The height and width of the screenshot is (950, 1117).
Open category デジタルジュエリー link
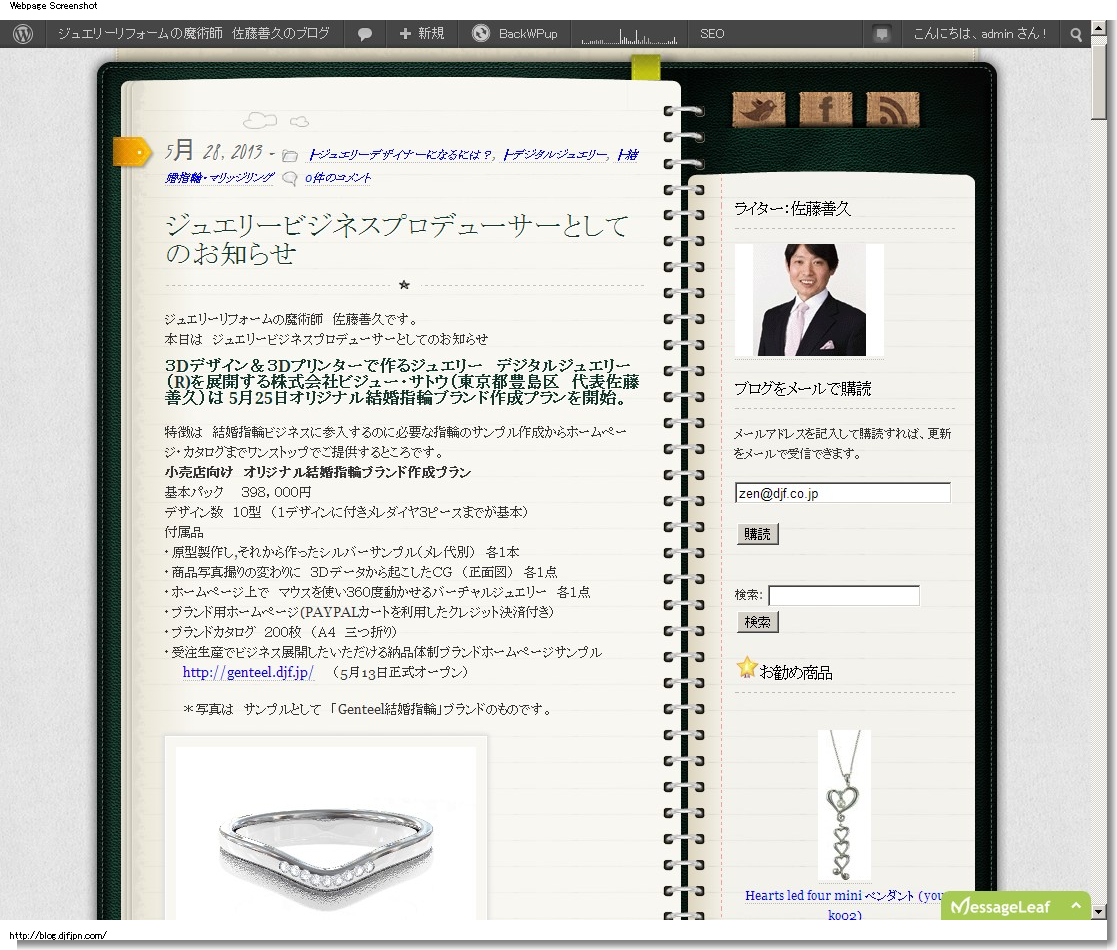click(554, 155)
